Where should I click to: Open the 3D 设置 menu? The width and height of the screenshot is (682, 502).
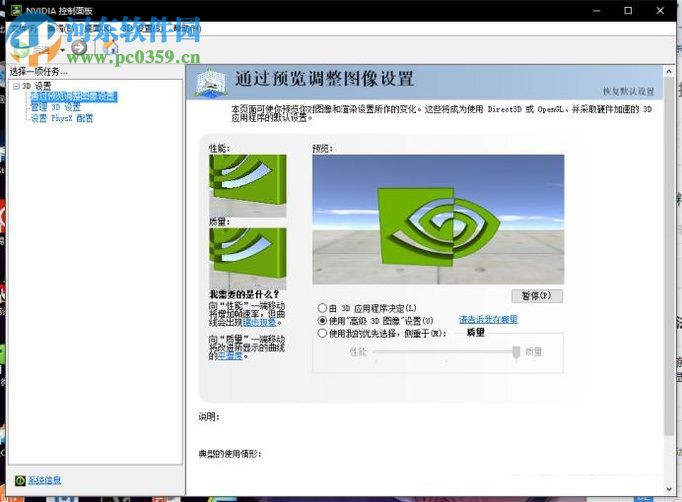pos(142,29)
